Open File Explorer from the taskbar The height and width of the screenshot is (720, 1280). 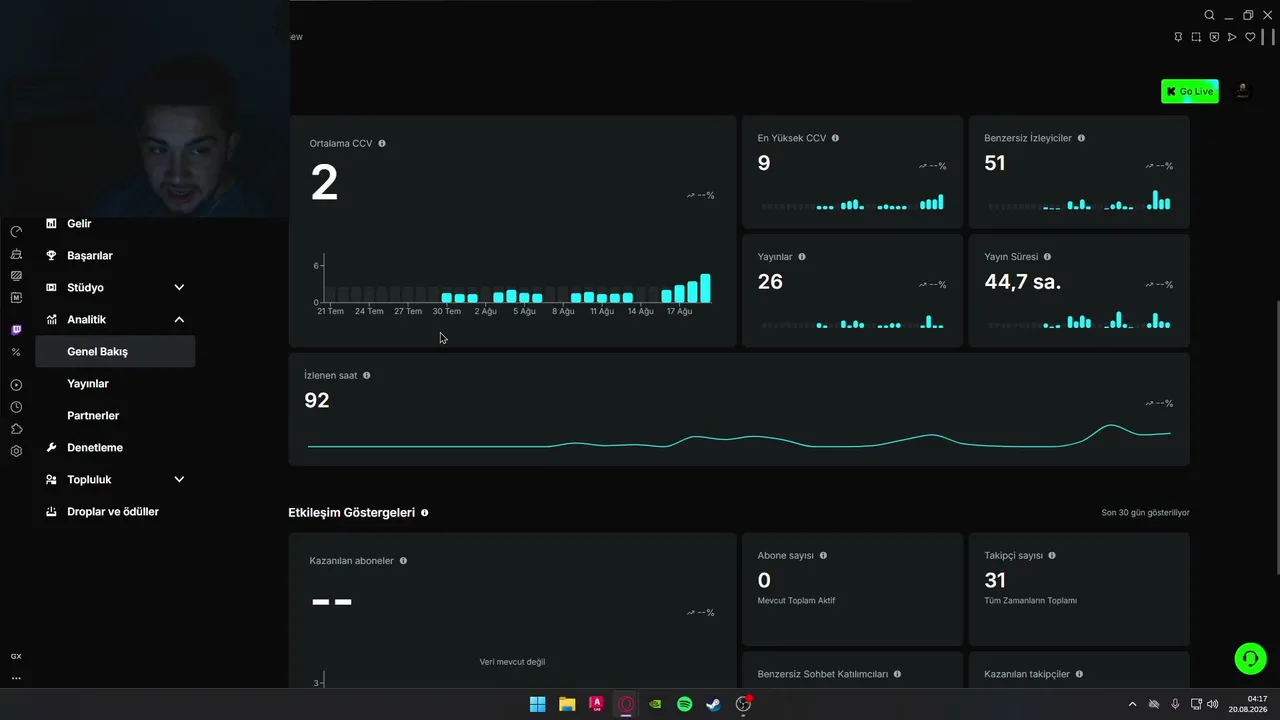coord(567,704)
